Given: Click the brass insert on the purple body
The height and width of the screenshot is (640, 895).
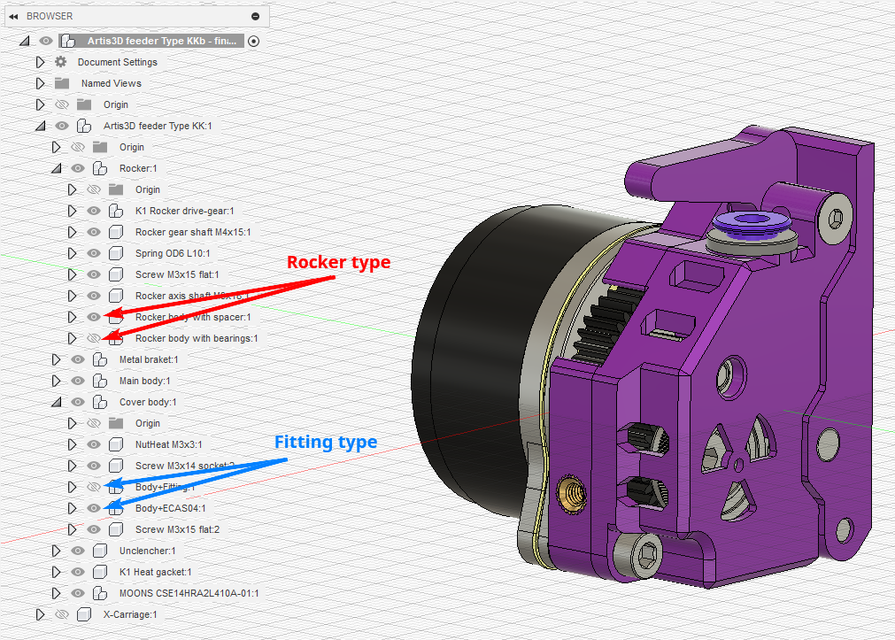Looking at the screenshot, I should coord(570,494).
